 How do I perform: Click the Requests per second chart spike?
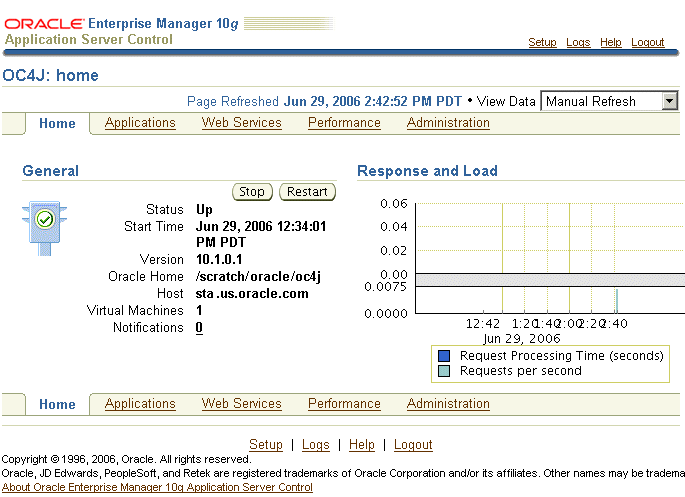point(616,300)
